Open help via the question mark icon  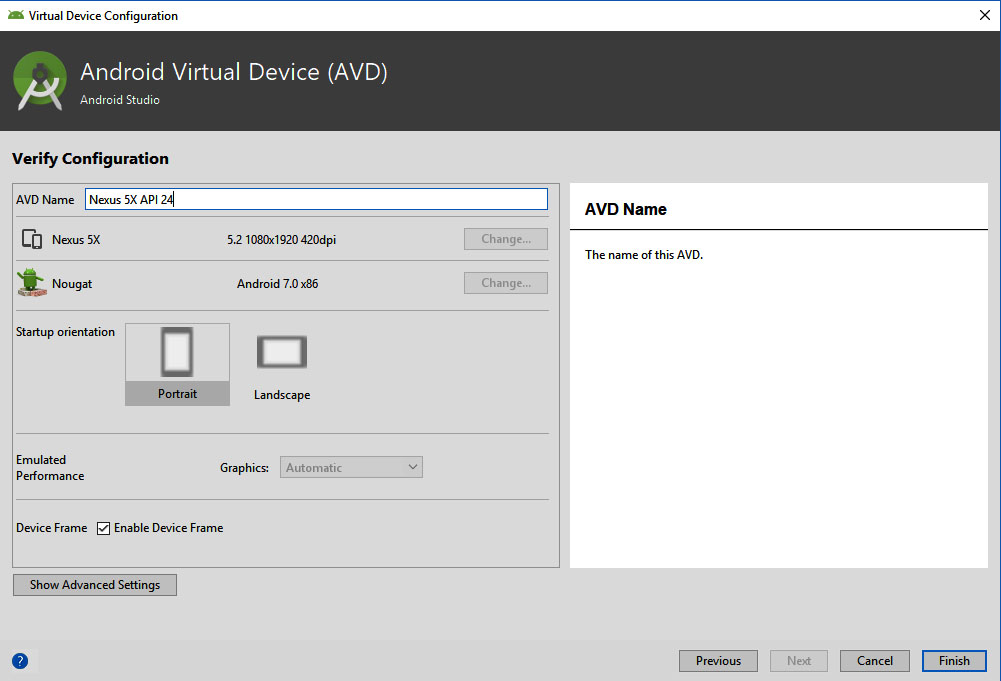click(20, 661)
